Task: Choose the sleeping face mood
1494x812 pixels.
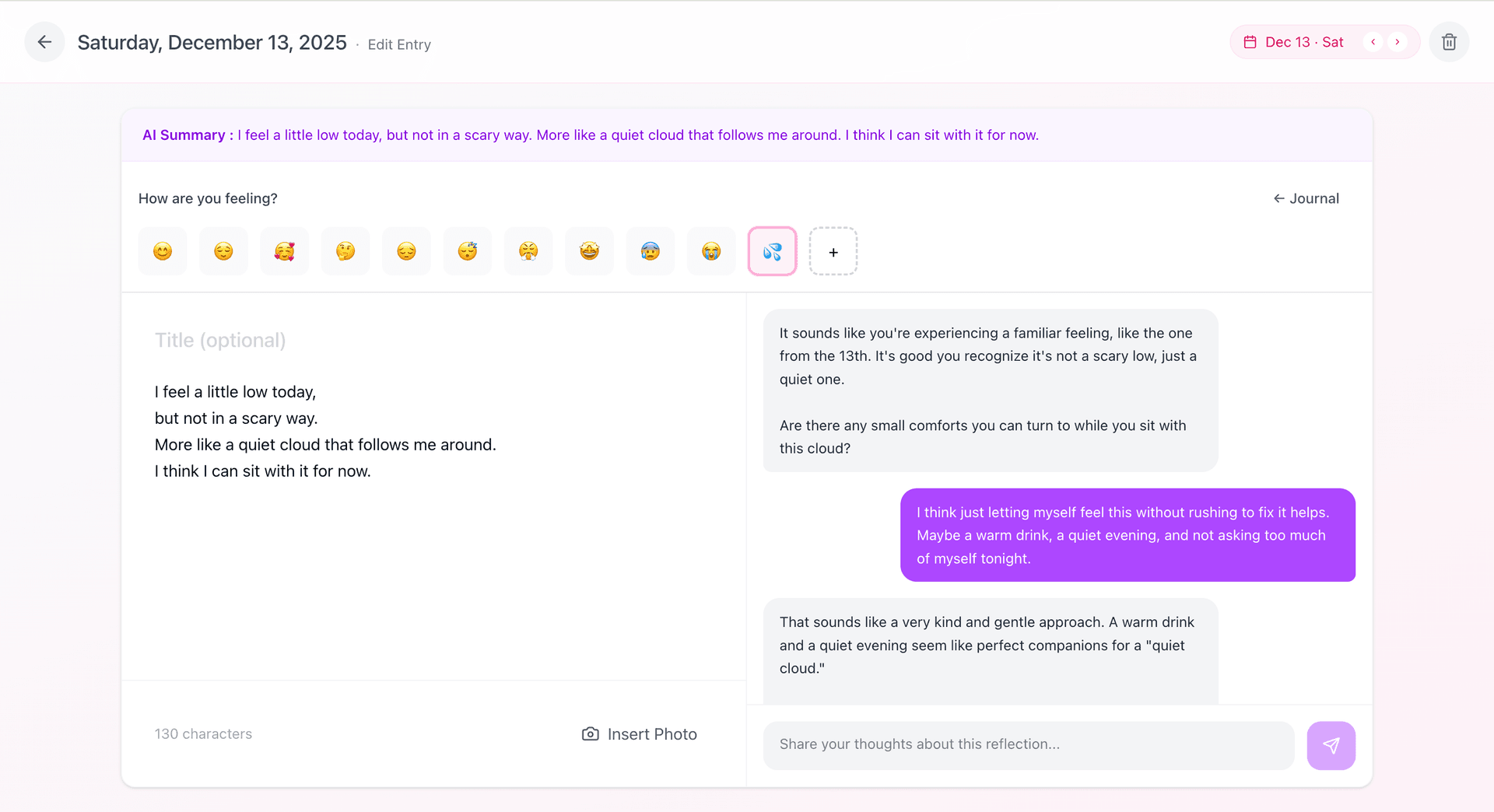Action: point(468,251)
